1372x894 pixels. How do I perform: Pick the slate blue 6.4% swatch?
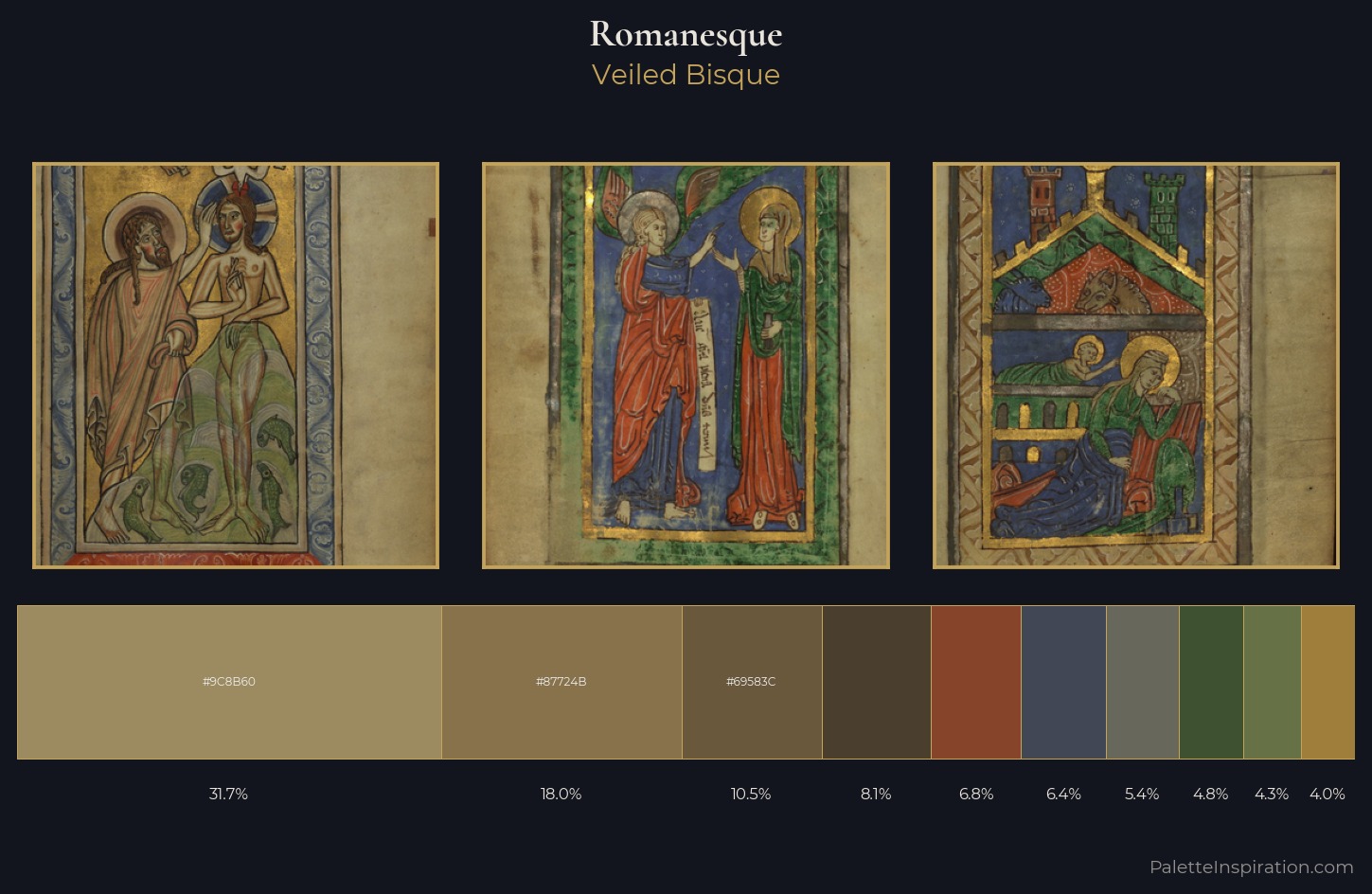pyautogui.click(x=1063, y=682)
